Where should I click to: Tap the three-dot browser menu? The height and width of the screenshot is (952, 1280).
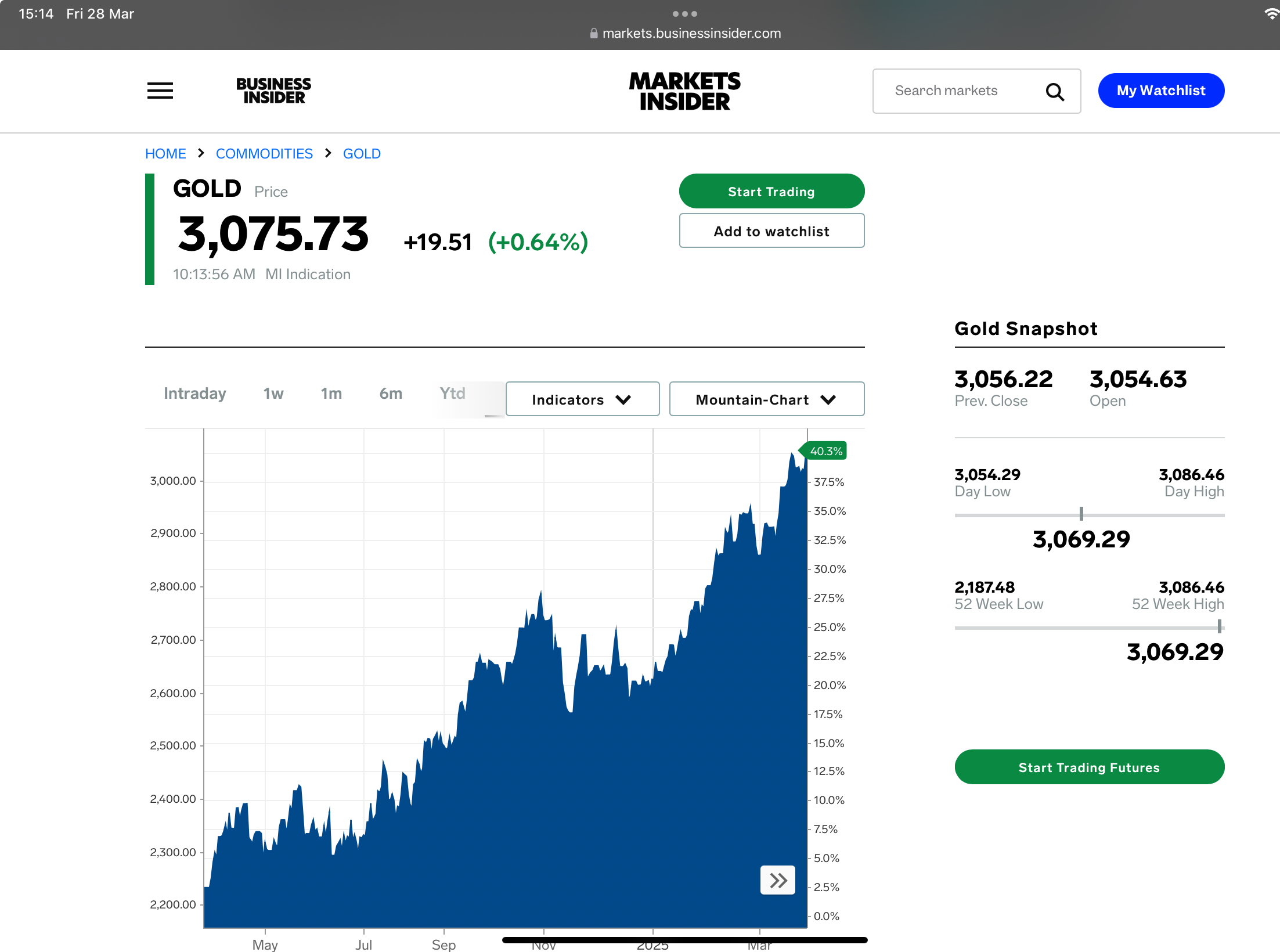(x=685, y=14)
